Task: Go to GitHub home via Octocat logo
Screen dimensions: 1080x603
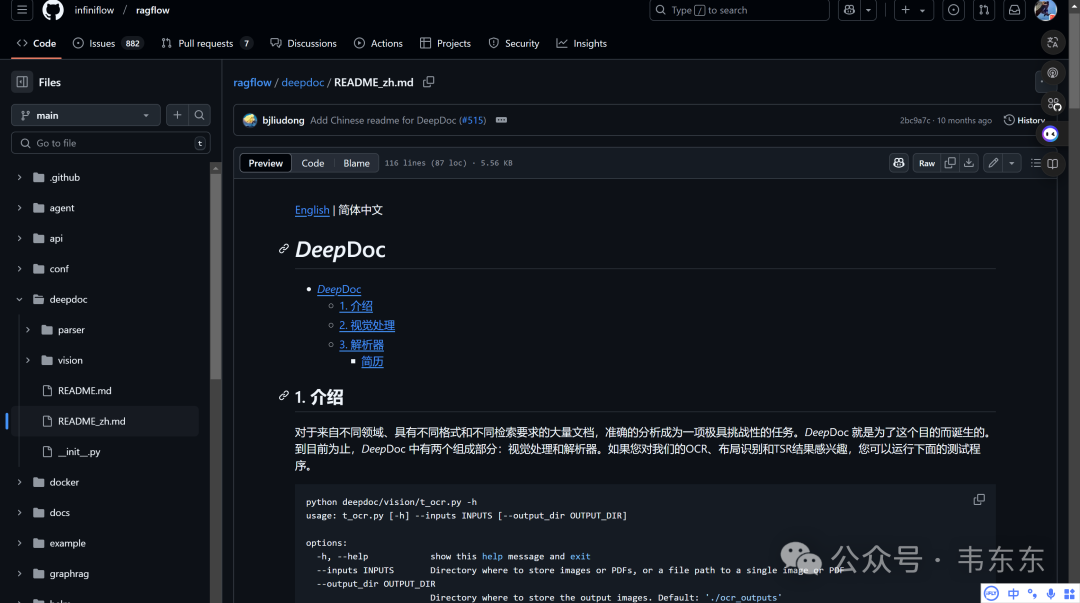Action: 53,10
